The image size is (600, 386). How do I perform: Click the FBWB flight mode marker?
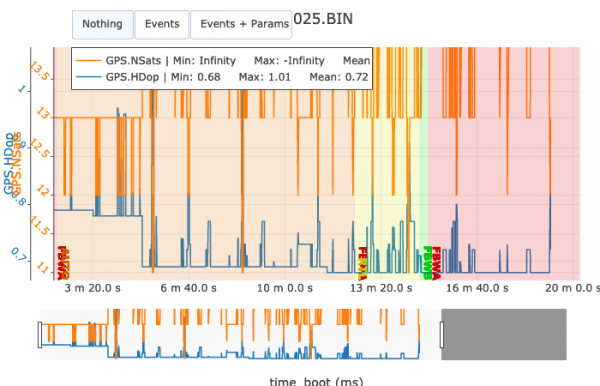point(427,263)
